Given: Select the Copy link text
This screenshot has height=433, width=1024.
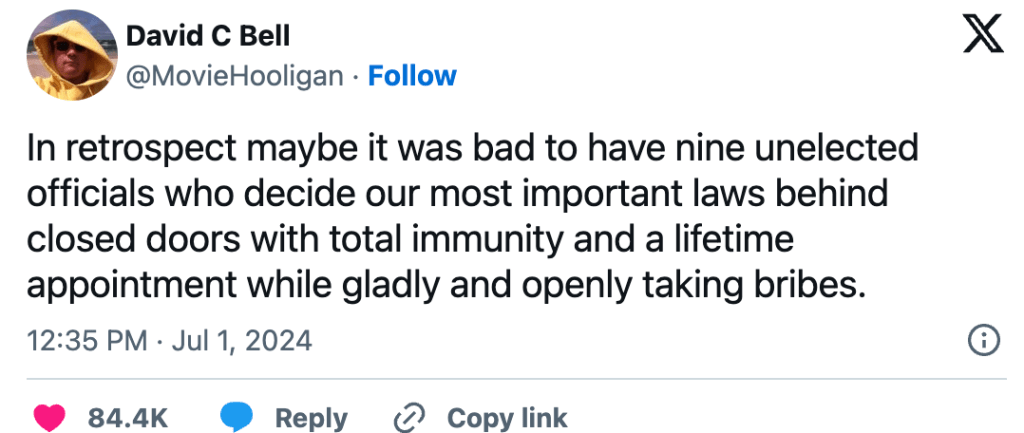Looking at the screenshot, I should click(507, 417).
